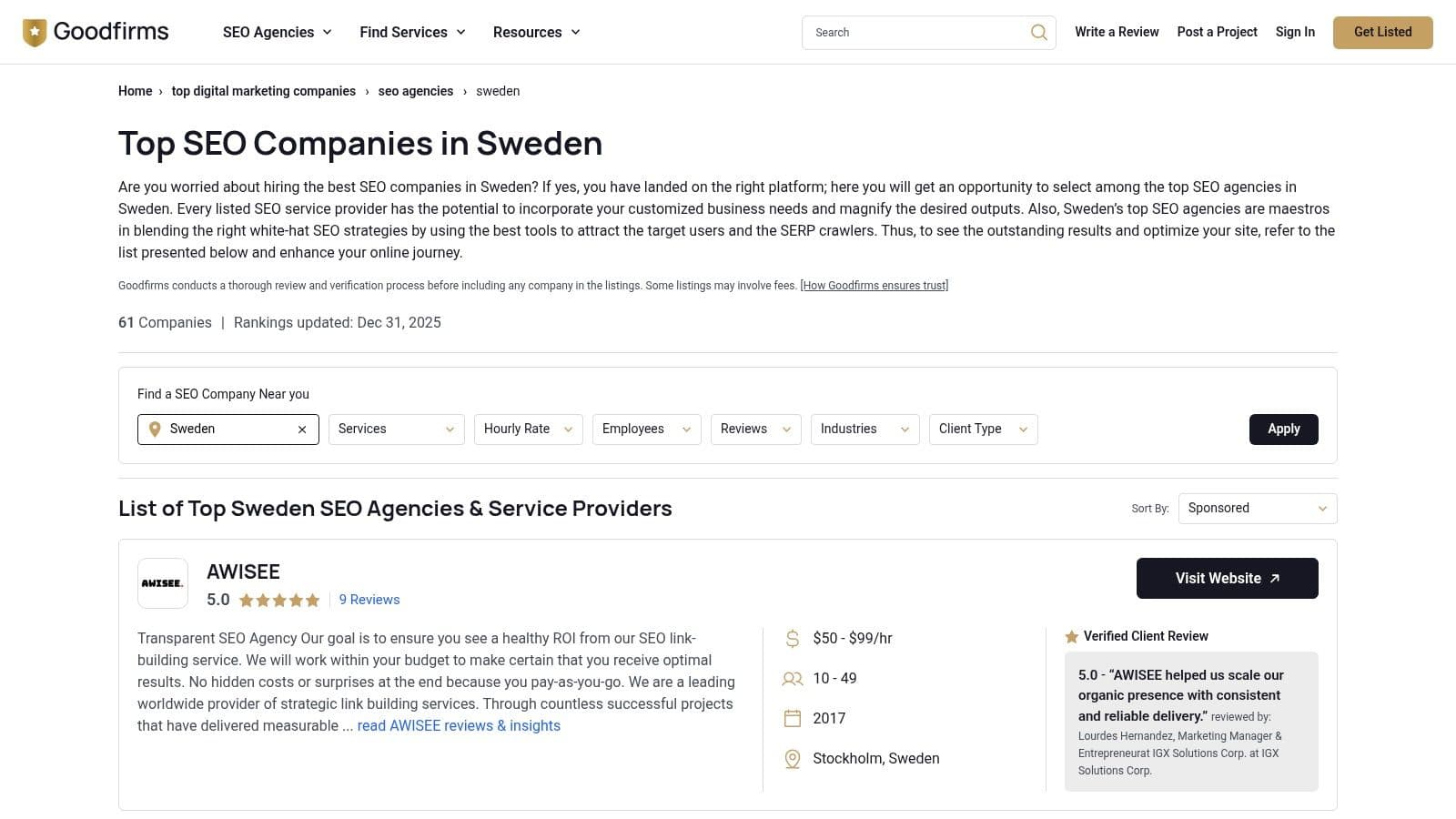Click the dollar icon beside $50 - $99/hr
This screenshot has height=819, width=1456.
point(791,638)
